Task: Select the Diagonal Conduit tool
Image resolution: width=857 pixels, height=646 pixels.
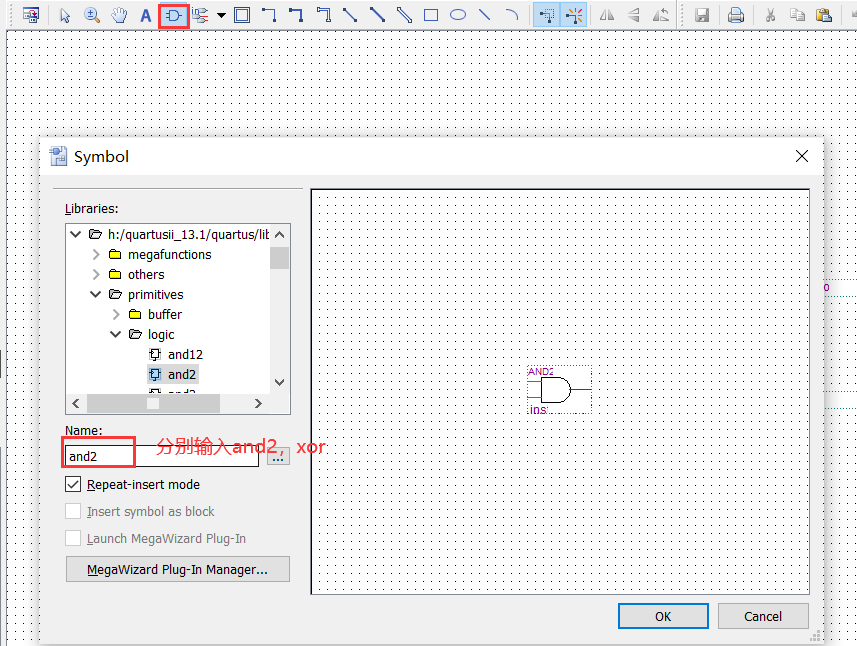Action: 404,15
